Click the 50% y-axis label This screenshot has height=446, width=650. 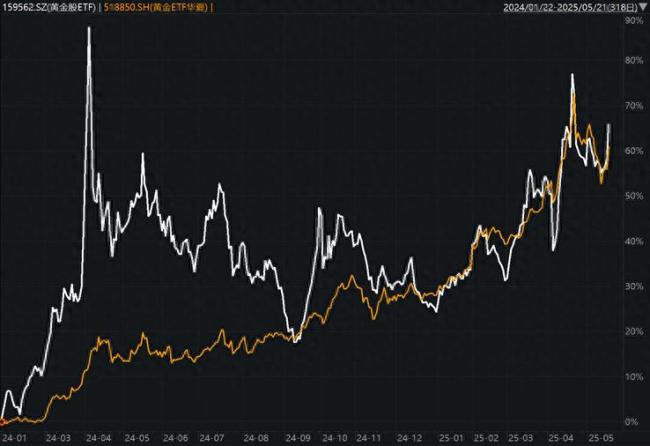(634, 196)
